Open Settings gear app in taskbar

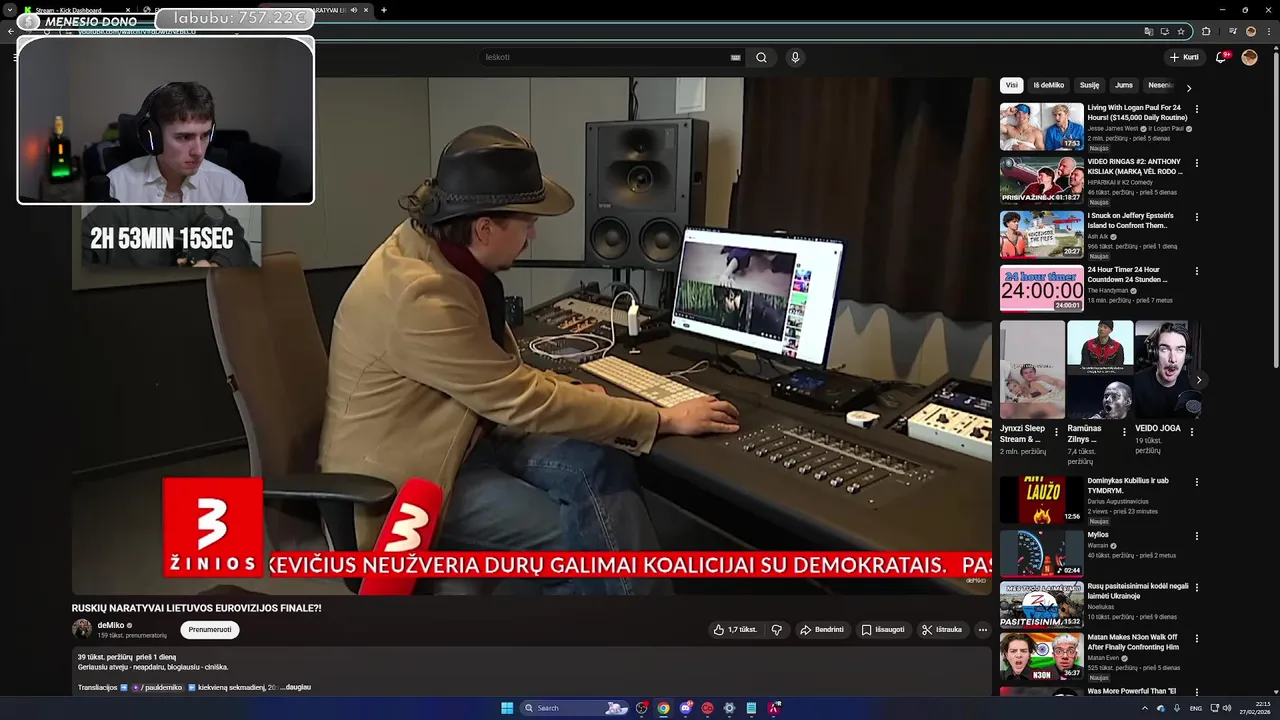[x=729, y=708]
